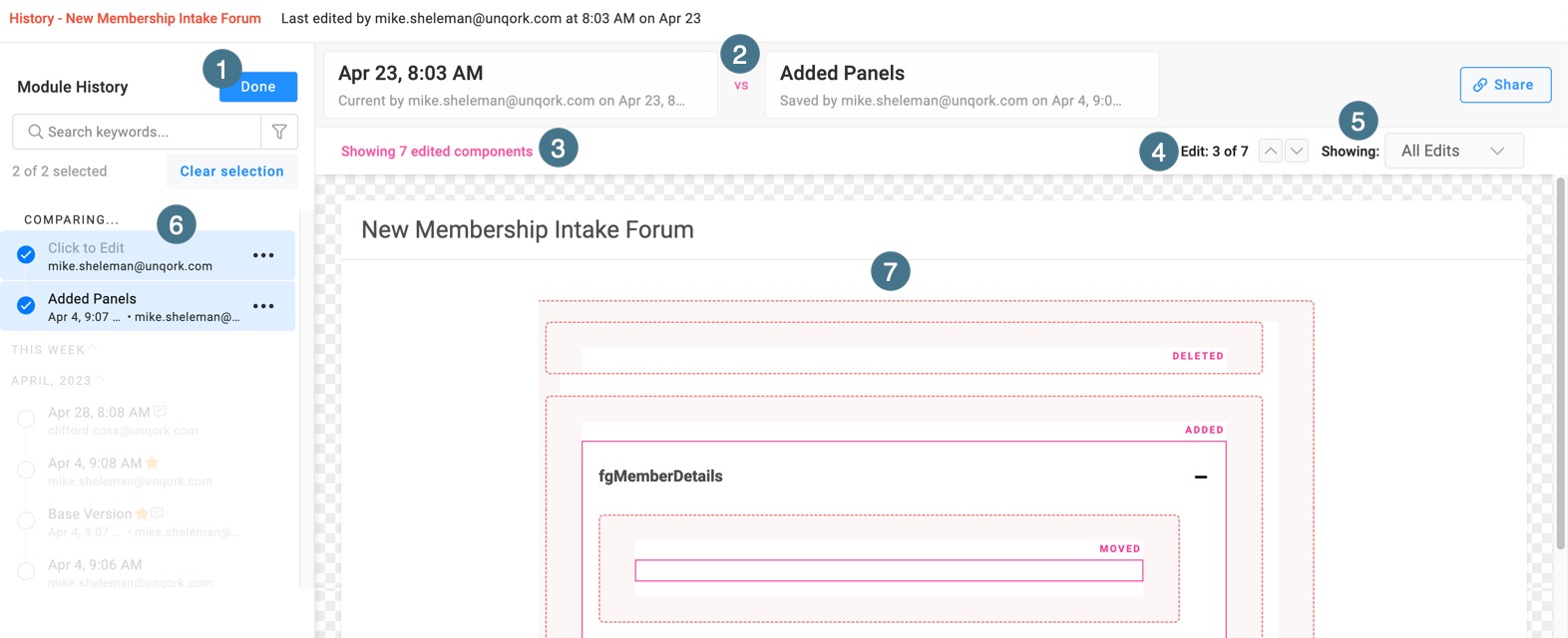Click comment icon on Apr 28, 8:08 AM
Image resolution: width=1568 pixels, height=638 pixels.
pyautogui.click(x=161, y=412)
